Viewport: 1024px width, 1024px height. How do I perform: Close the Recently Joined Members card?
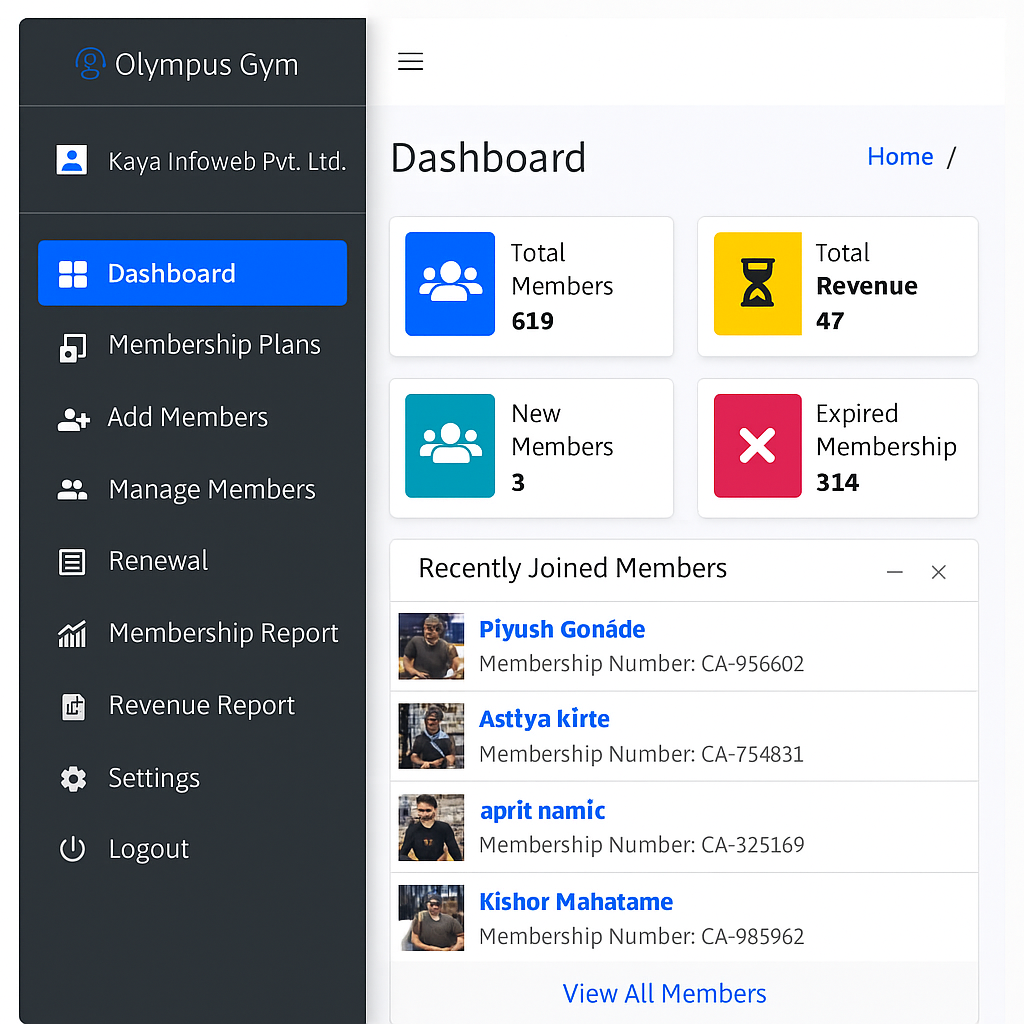click(x=939, y=572)
